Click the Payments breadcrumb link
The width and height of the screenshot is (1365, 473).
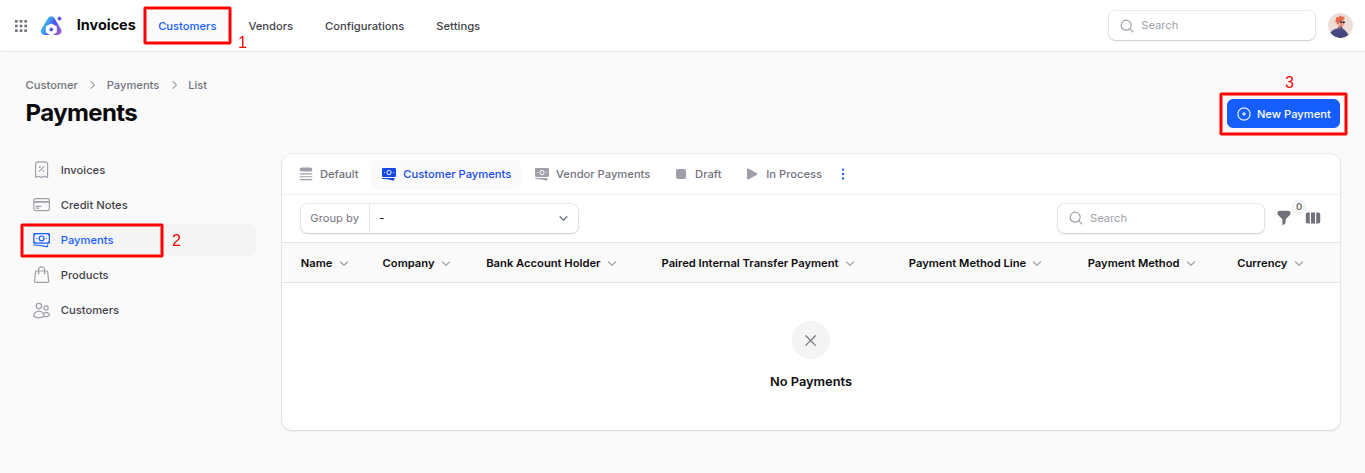pos(133,85)
